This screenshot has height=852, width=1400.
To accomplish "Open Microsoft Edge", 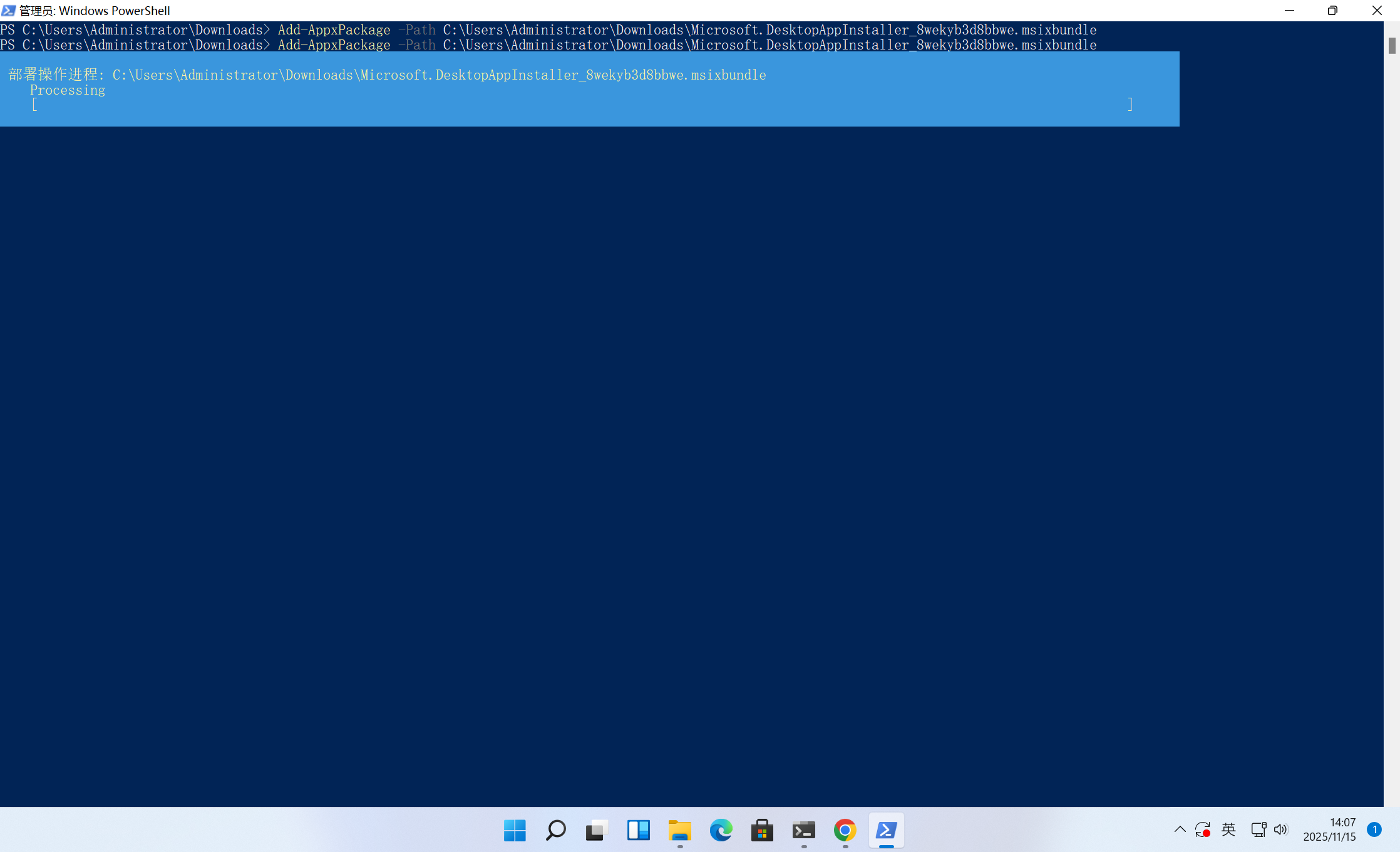I will click(x=721, y=831).
